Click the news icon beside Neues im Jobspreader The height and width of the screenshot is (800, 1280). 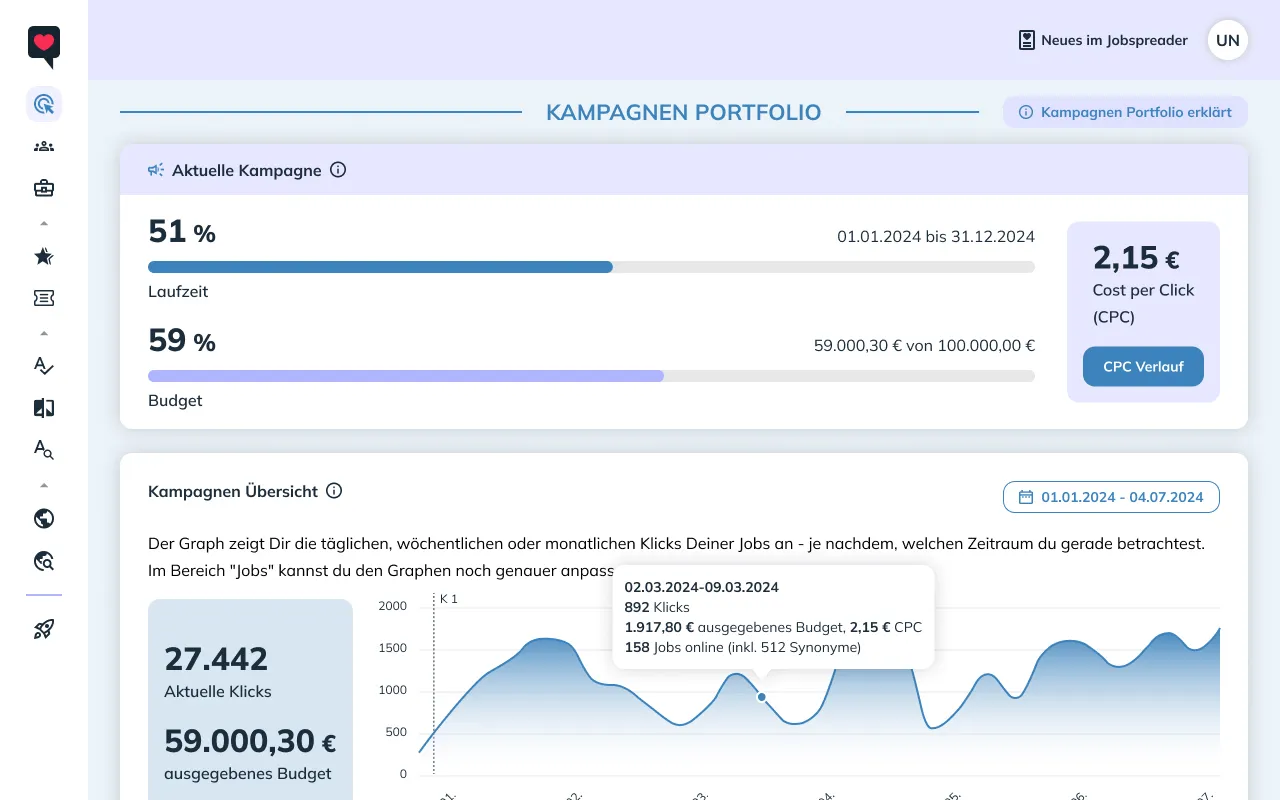[x=1026, y=40]
